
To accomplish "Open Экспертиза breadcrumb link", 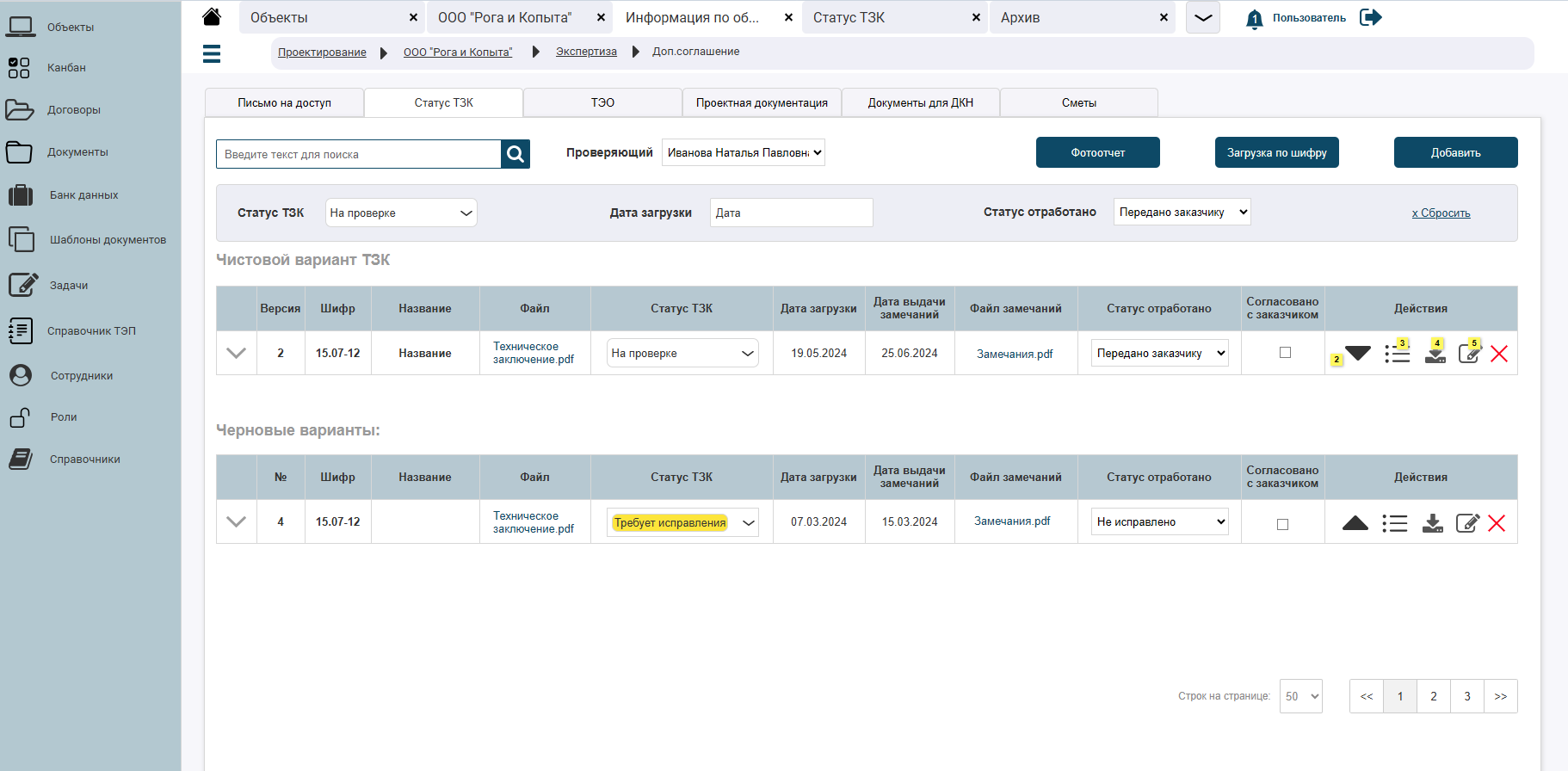I will (586, 52).
